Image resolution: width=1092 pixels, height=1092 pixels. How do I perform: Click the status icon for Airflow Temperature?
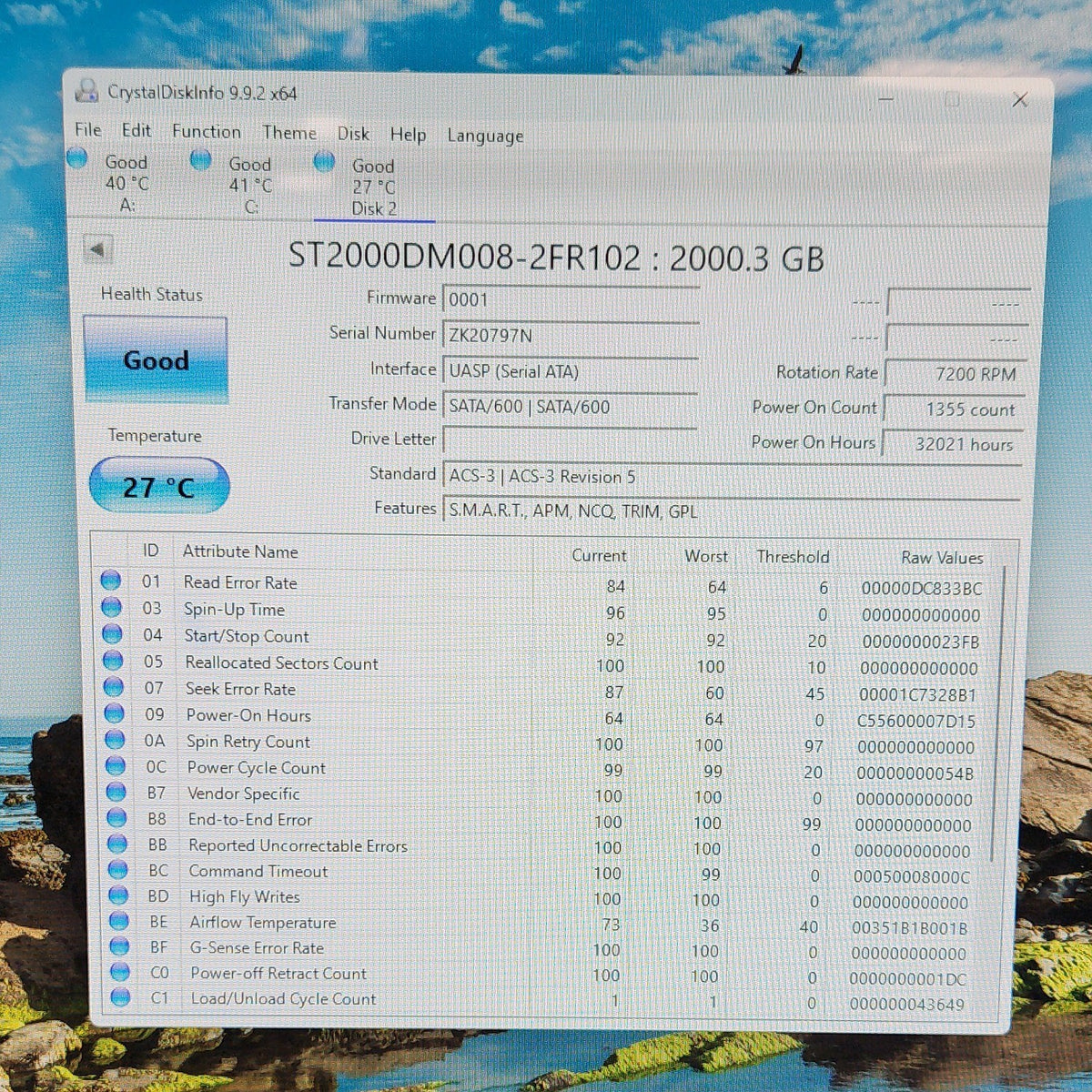tap(119, 920)
